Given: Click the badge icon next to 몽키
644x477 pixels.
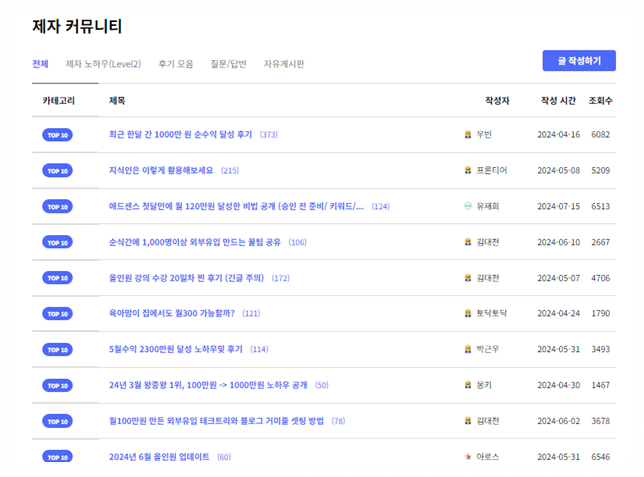Looking at the screenshot, I should 468,385.
